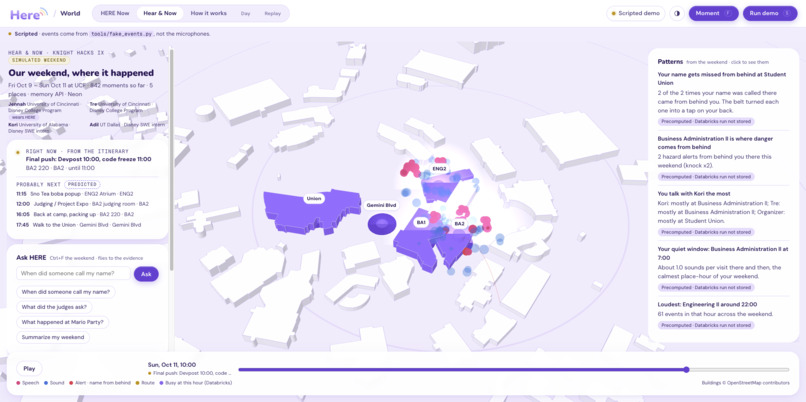Click the Route legend dot
806x402 pixels.
137,383
